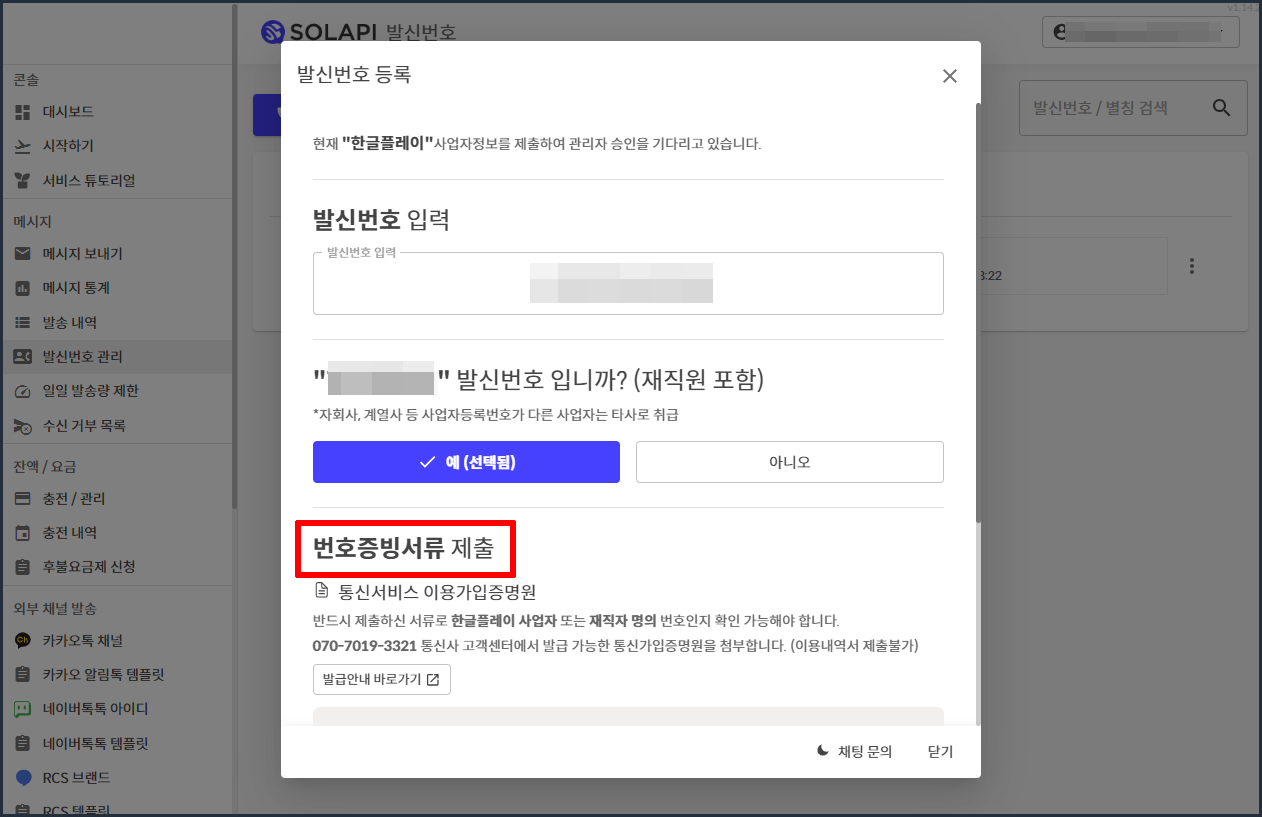Click the 메시지 통계 label
This screenshot has width=1262, height=817.
[76, 288]
